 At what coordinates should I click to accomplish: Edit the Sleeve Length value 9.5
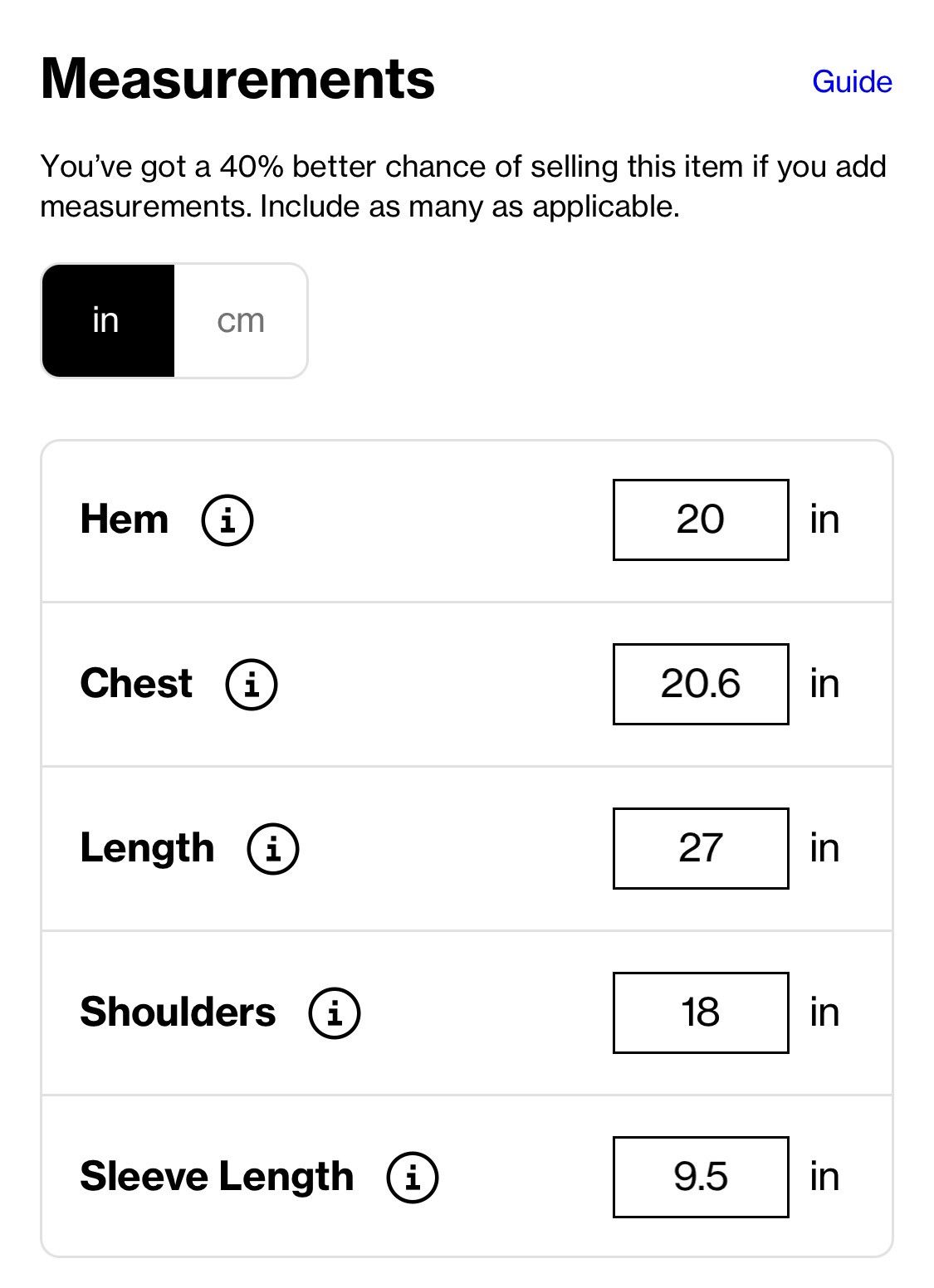click(x=701, y=1177)
